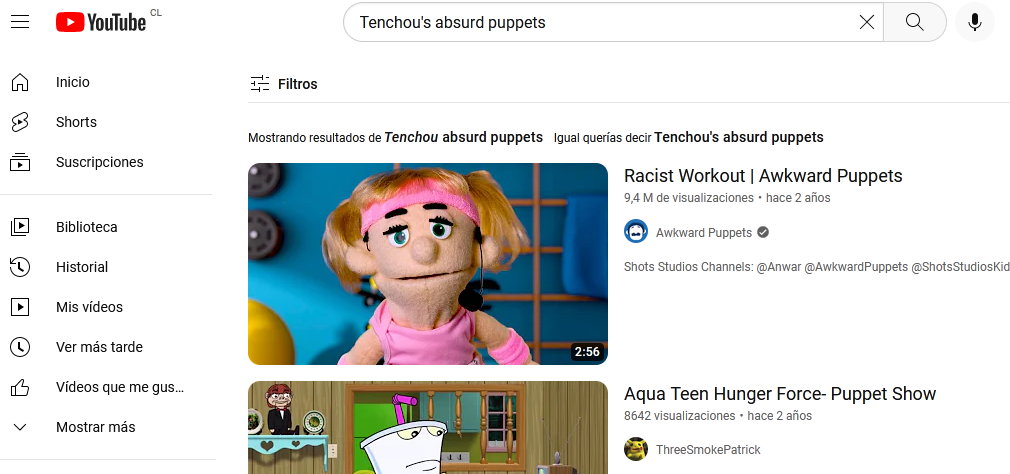Screen dimensions: 1010x474
Task: Click the Awkward Puppets verified badge
Action: pyautogui.click(x=763, y=232)
